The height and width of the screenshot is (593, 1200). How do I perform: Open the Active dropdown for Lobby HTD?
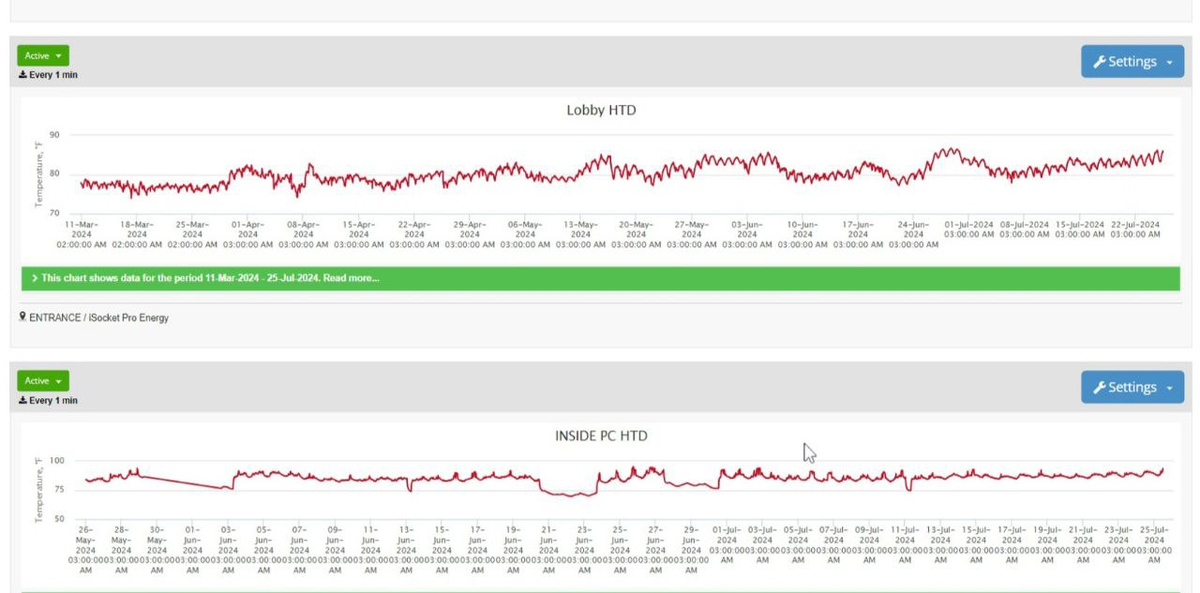43,56
